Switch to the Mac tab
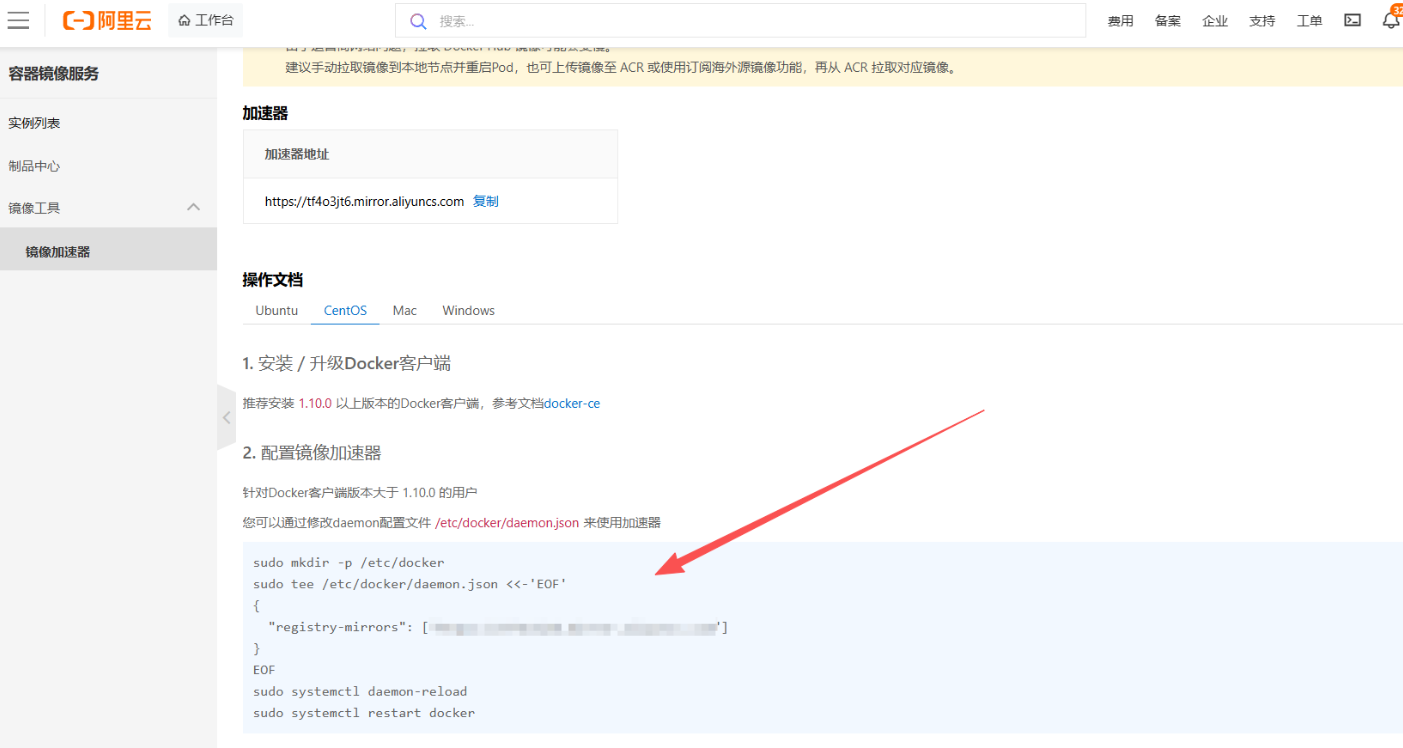 [x=405, y=310]
